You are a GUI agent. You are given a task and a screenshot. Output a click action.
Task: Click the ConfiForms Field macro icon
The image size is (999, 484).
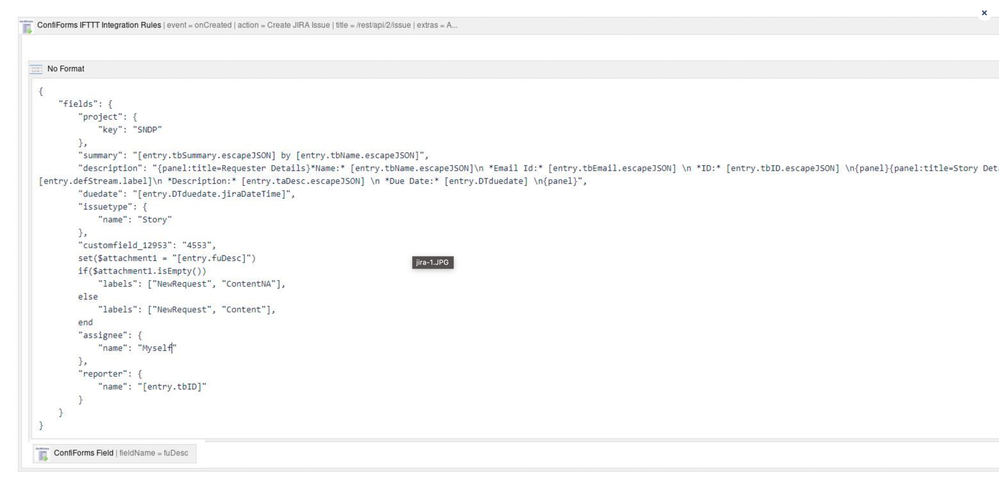click(x=43, y=453)
